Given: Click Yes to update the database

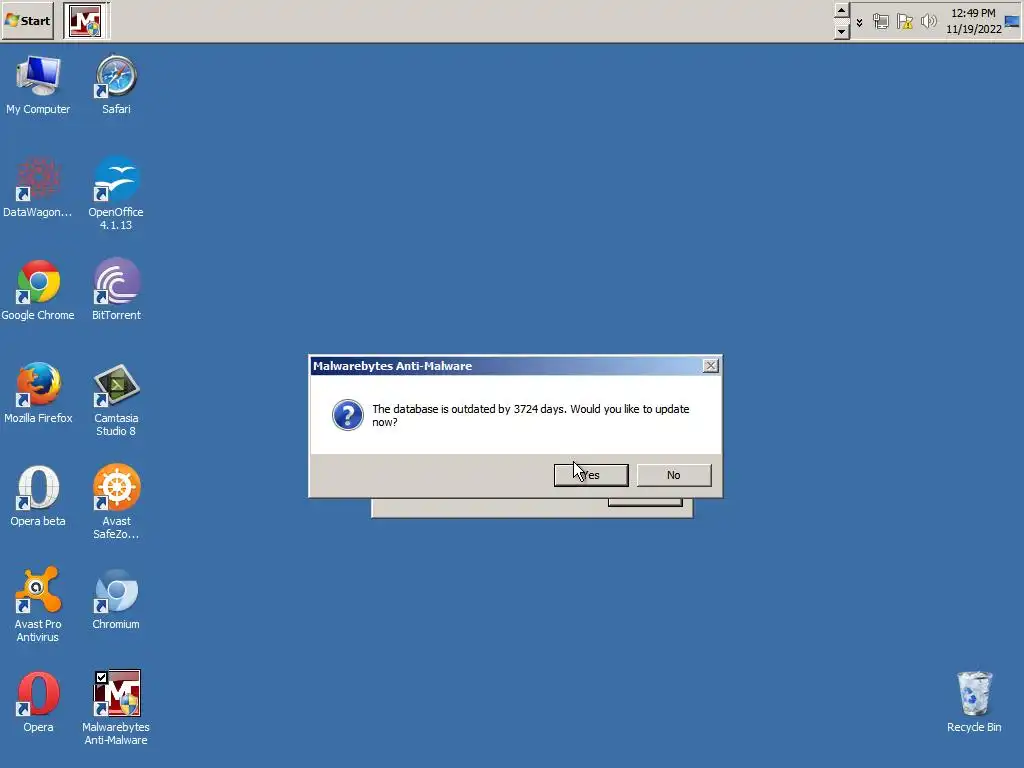Looking at the screenshot, I should pos(591,475).
